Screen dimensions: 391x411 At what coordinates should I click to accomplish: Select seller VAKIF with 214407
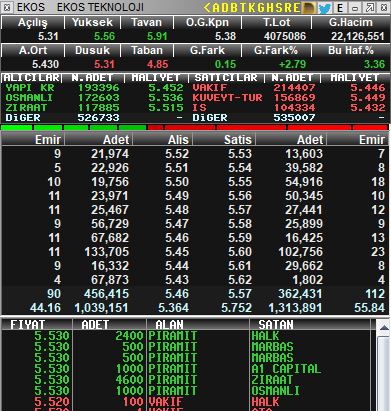[x=289, y=88]
